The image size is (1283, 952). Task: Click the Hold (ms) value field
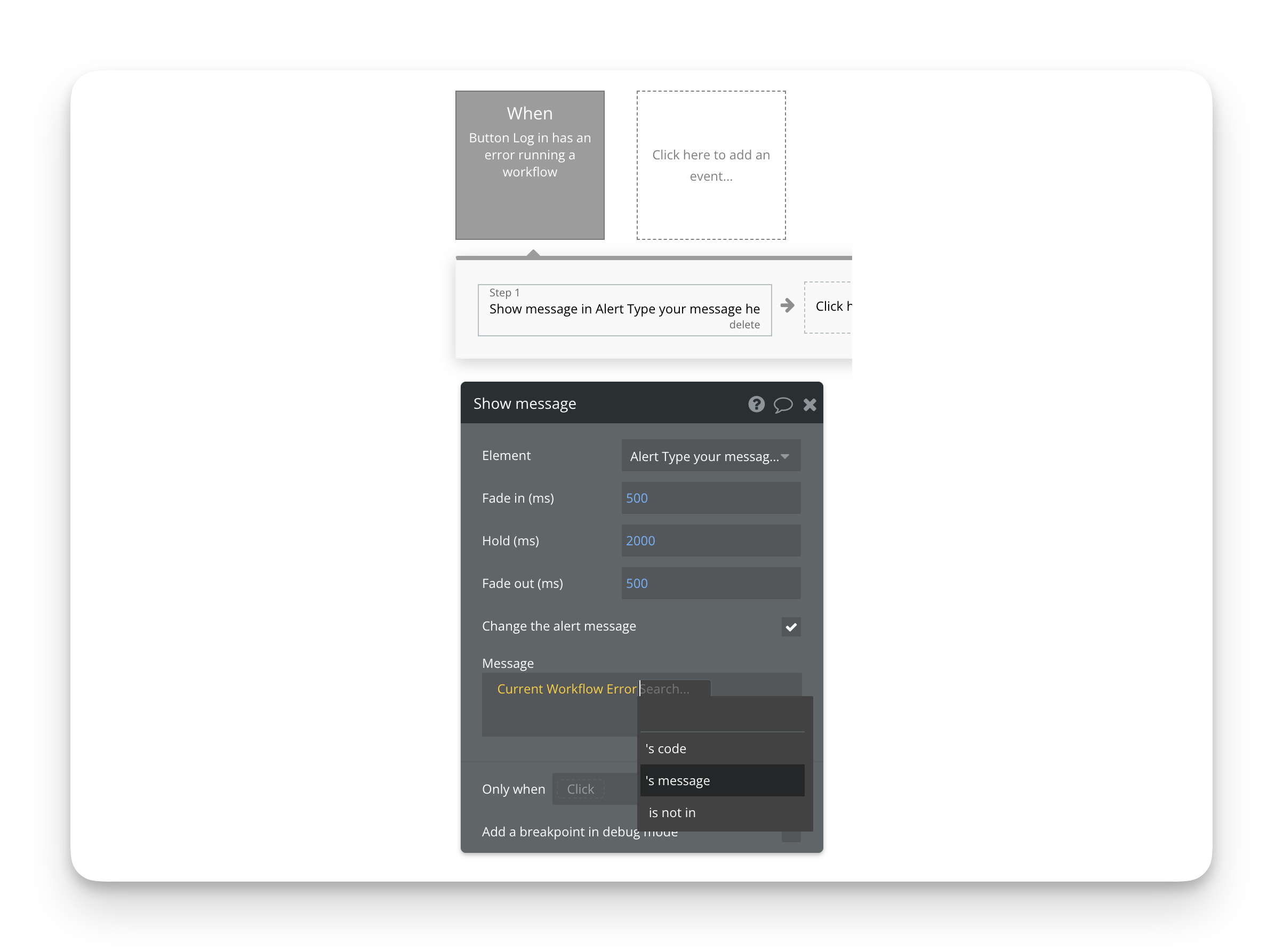pos(710,540)
